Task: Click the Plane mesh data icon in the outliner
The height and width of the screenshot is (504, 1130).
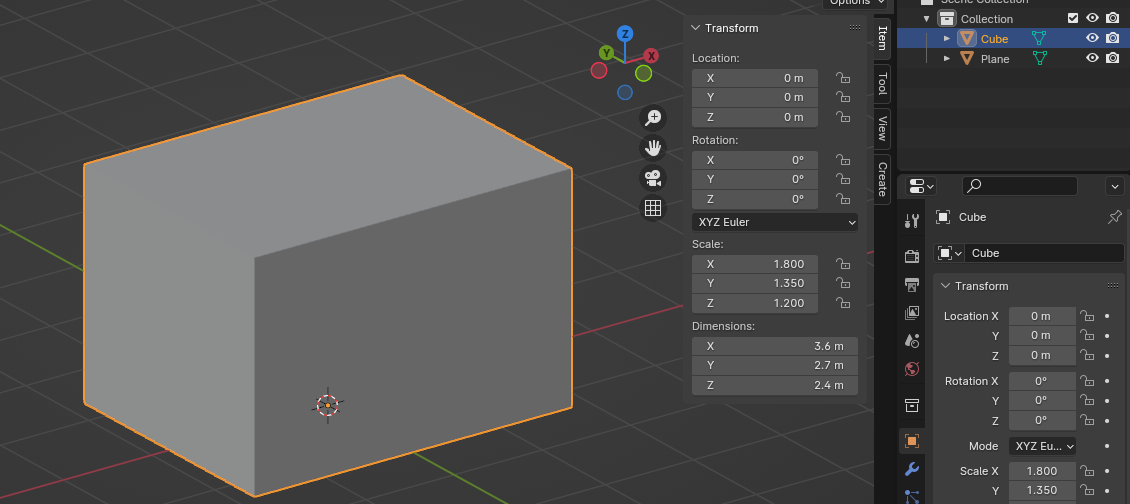Action: click(x=1038, y=58)
